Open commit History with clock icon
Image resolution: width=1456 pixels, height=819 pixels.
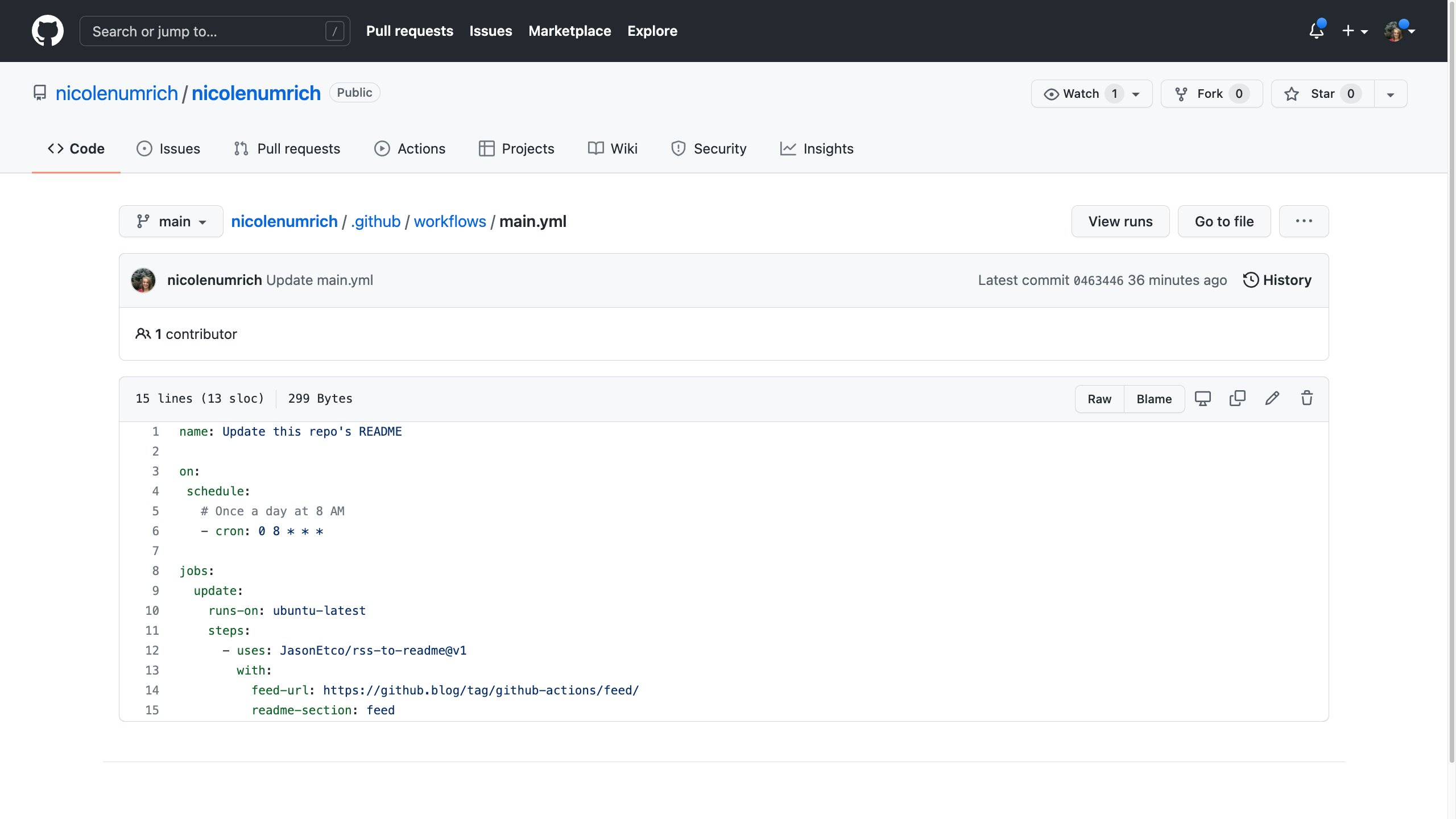pyautogui.click(x=1277, y=280)
